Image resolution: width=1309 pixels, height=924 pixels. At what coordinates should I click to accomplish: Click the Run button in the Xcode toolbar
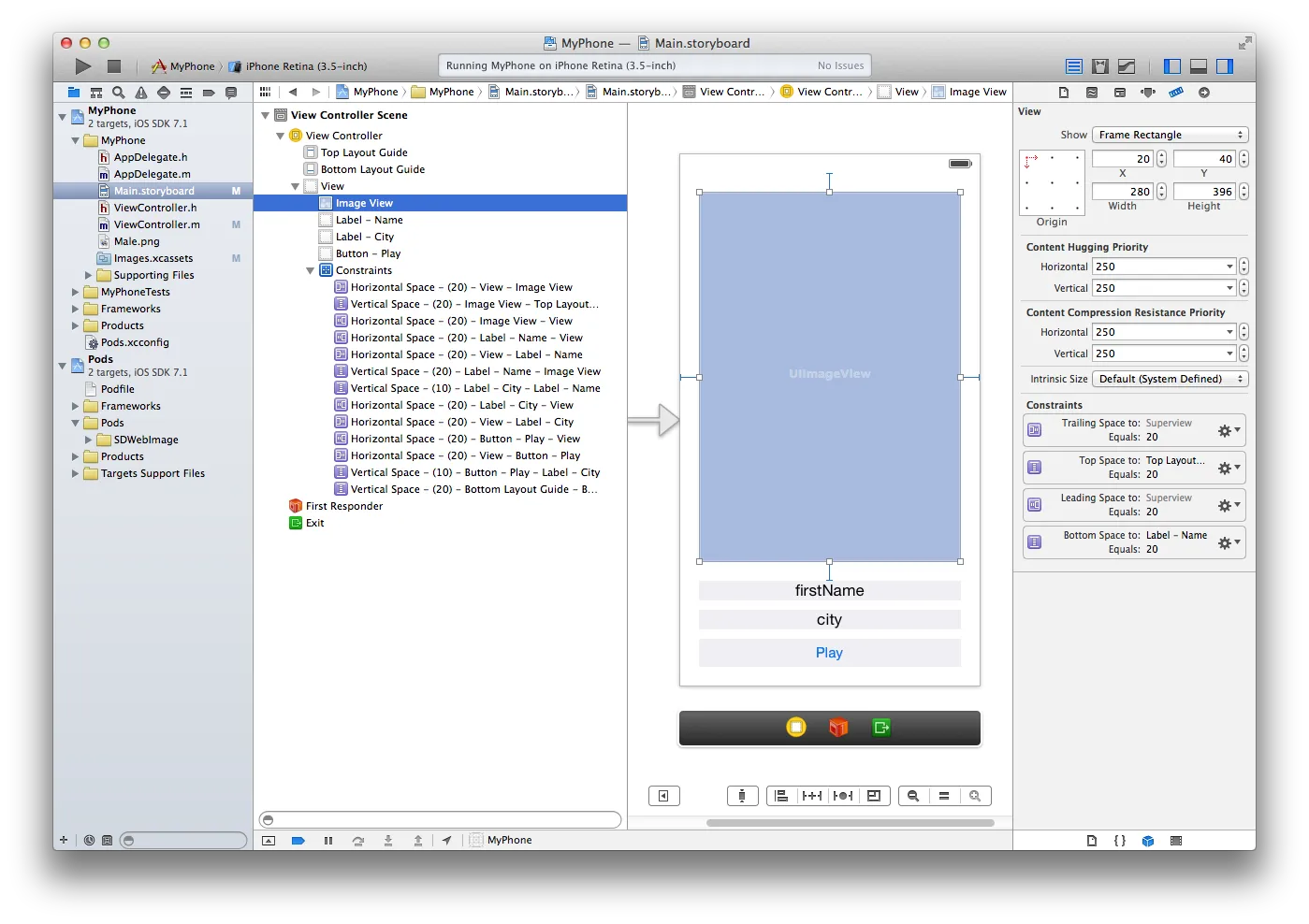[x=83, y=66]
